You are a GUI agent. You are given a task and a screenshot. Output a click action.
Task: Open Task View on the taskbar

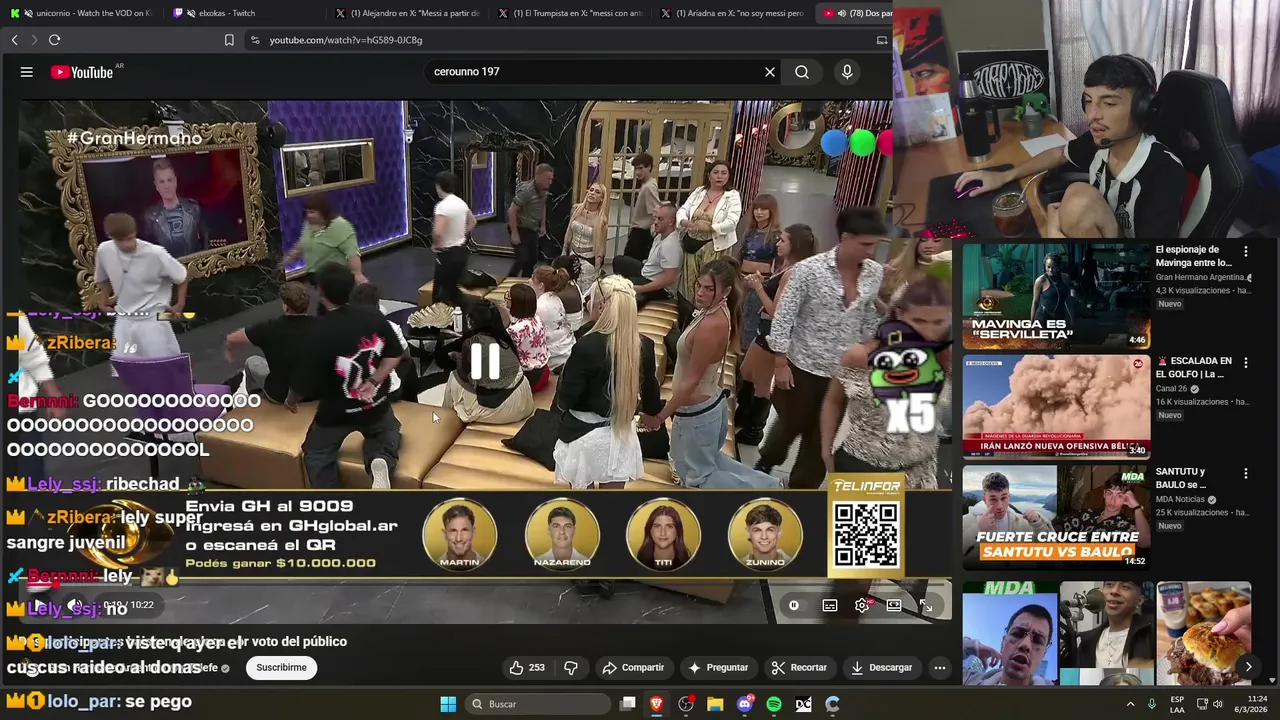point(628,704)
